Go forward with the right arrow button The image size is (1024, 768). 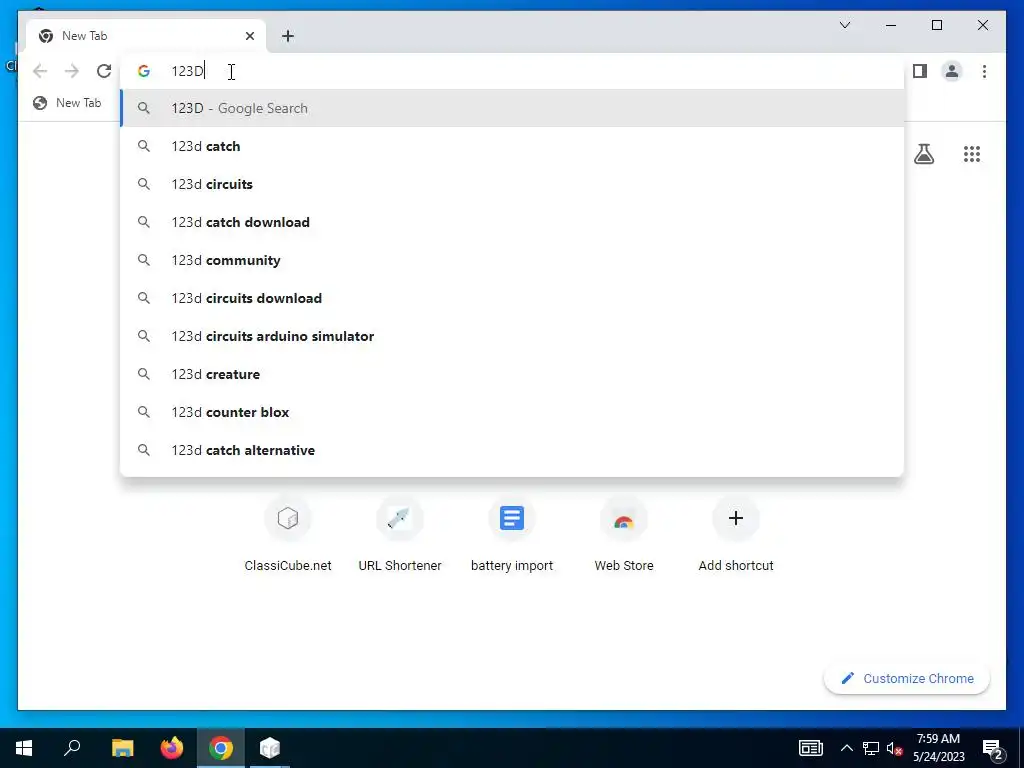pos(72,71)
